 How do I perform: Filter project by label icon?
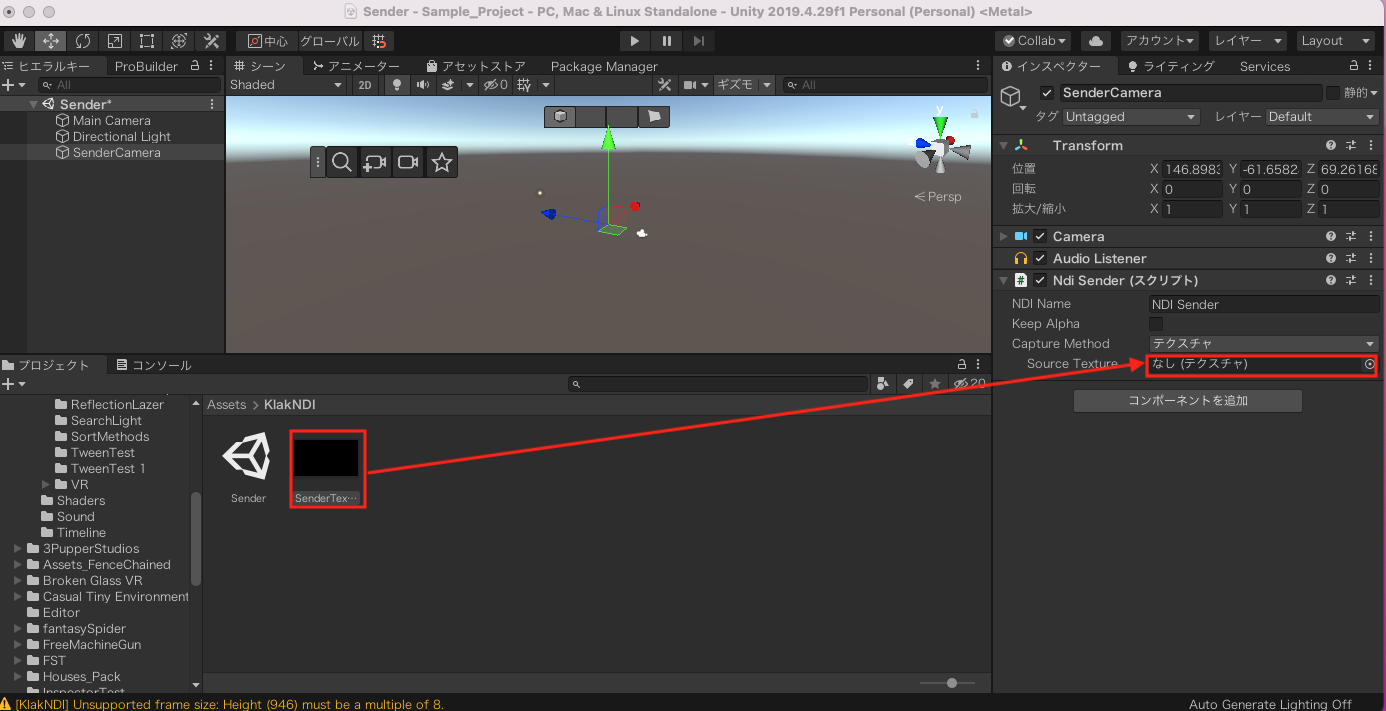(x=908, y=384)
